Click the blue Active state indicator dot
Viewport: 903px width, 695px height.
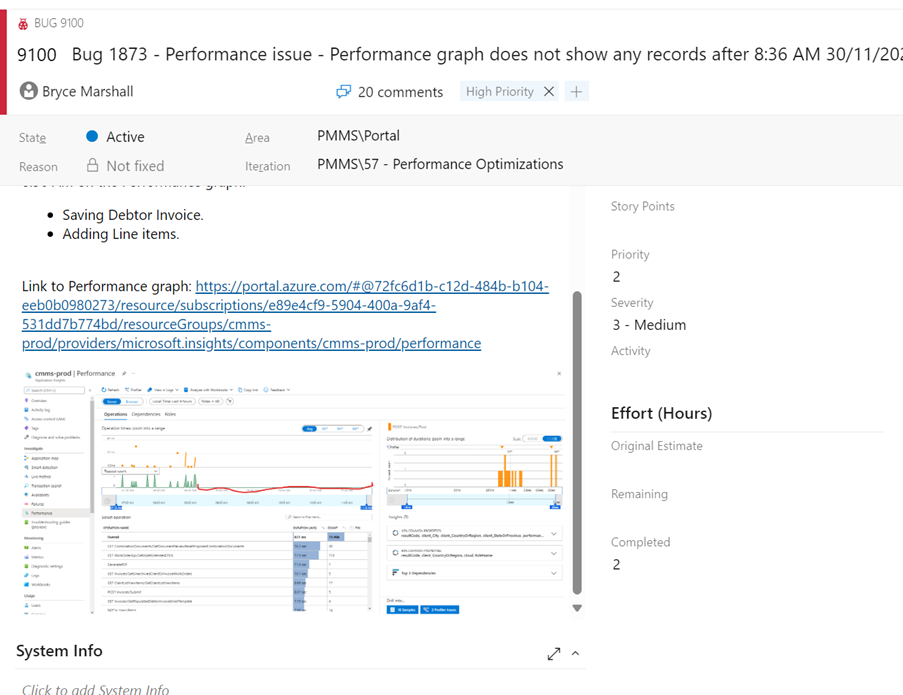92,137
